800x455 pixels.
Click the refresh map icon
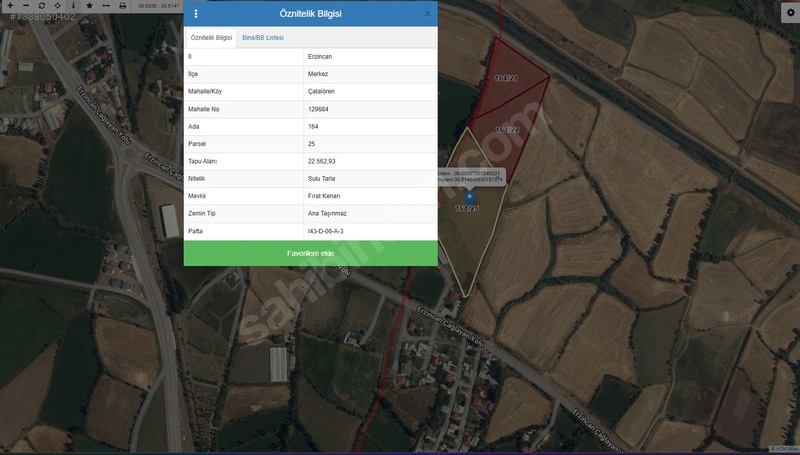click(x=42, y=6)
